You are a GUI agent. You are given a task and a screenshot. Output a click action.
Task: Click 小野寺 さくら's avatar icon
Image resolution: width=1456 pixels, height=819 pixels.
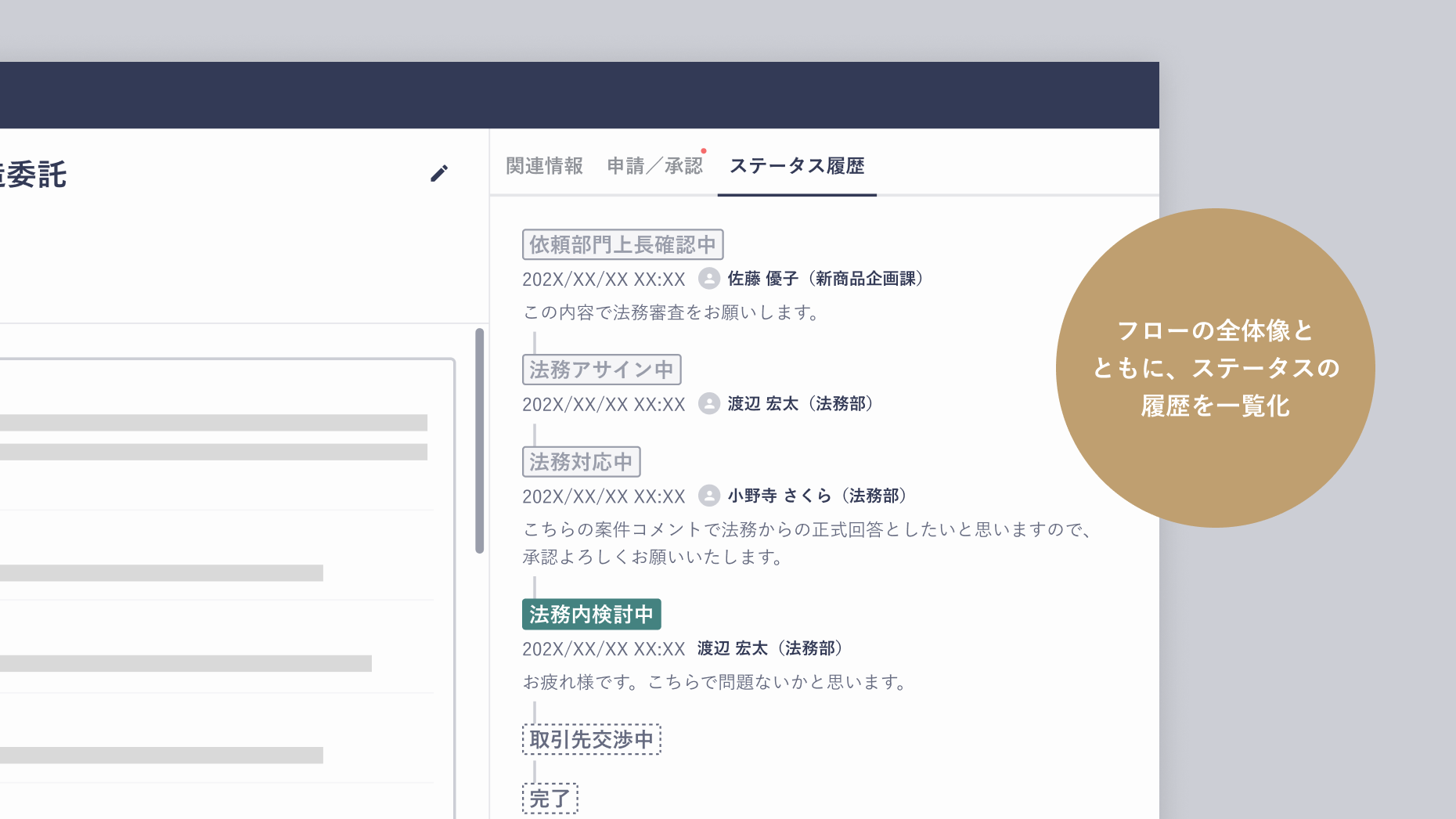(709, 496)
